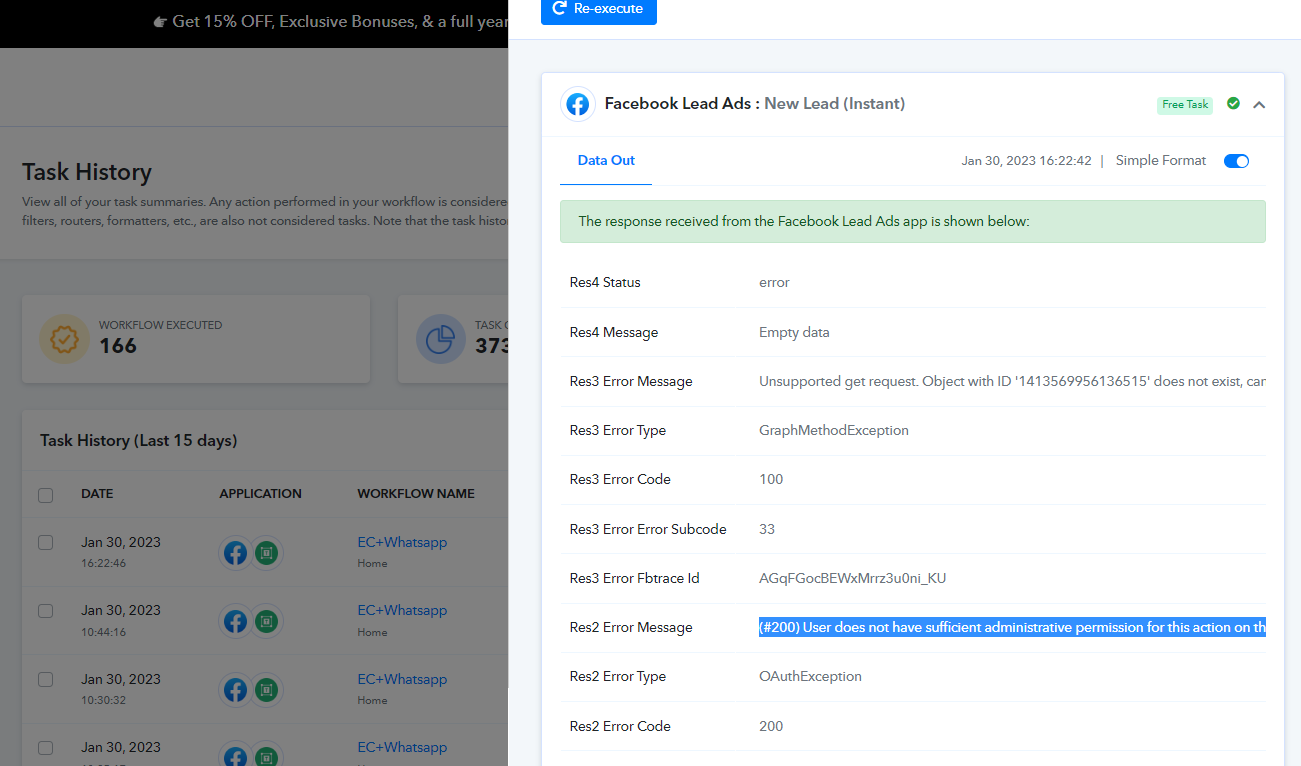Open EC+Whatsapp workflow from the 10:44:16 row

tap(402, 610)
